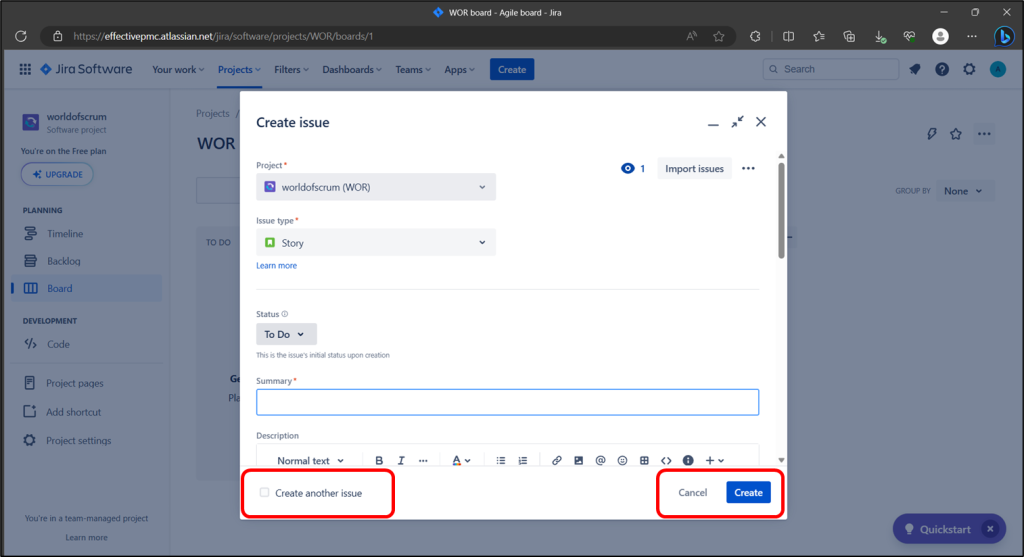Open Normal text style dropdown

point(310,460)
